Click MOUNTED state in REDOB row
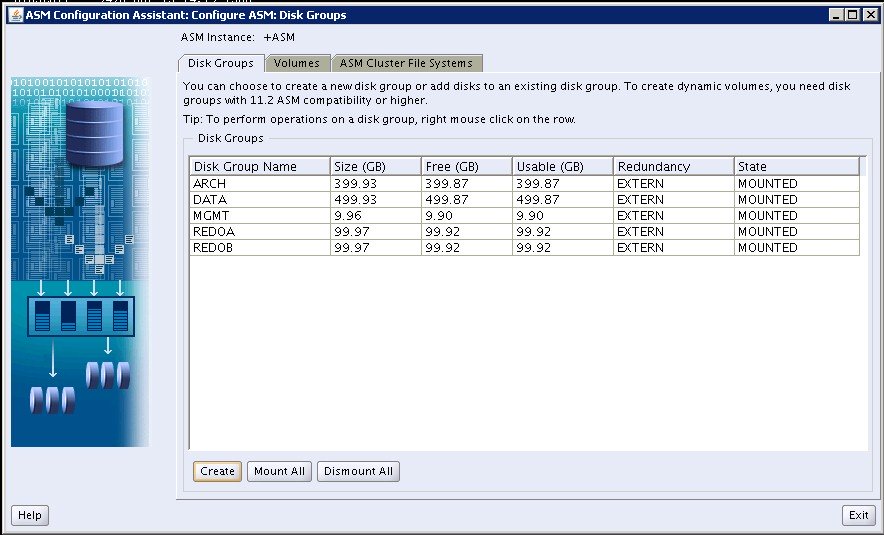This screenshot has width=884, height=535. click(x=768, y=247)
